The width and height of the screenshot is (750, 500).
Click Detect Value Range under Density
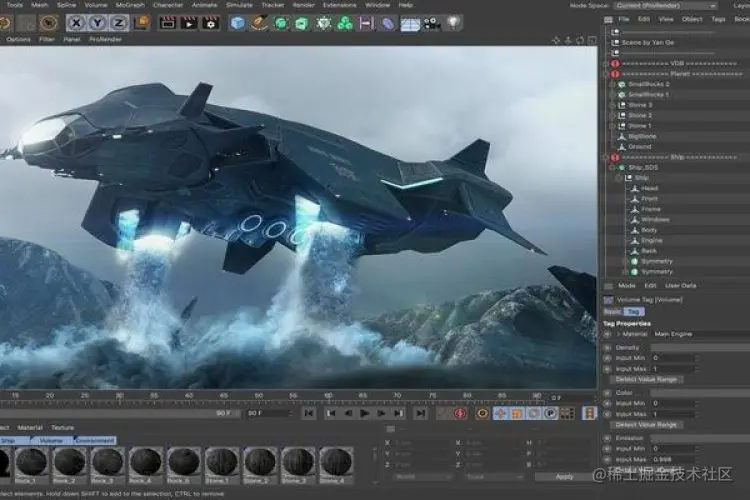[x=646, y=379]
